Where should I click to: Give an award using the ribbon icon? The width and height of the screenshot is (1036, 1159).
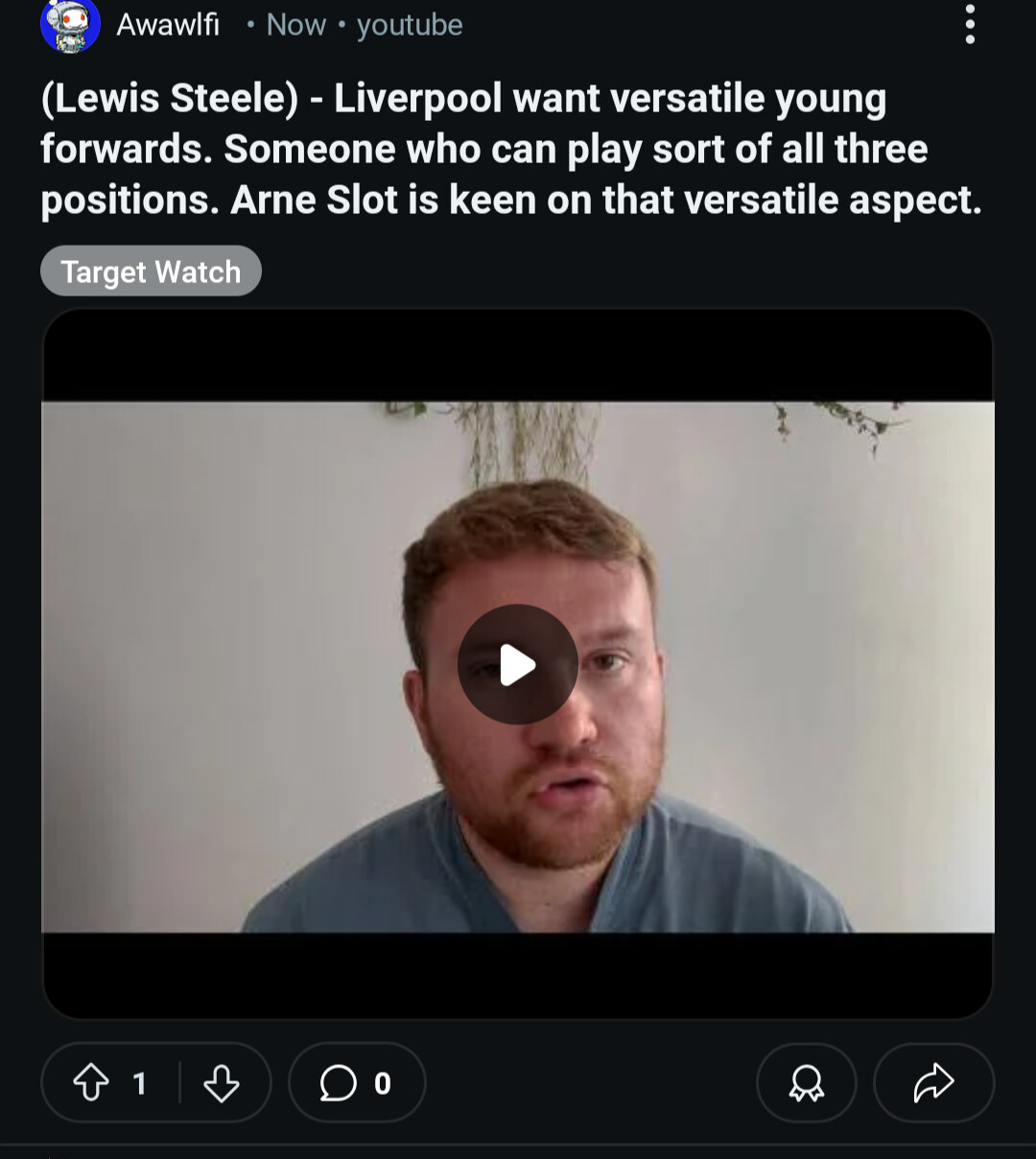click(807, 1083)
